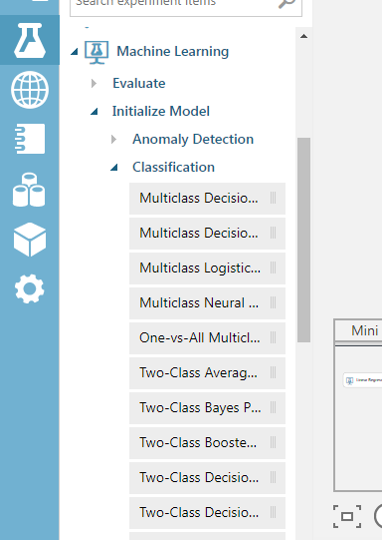This screenshot has width=382, height=540.
Task: Expand the Evaluate category arrow
Action: 94,83
